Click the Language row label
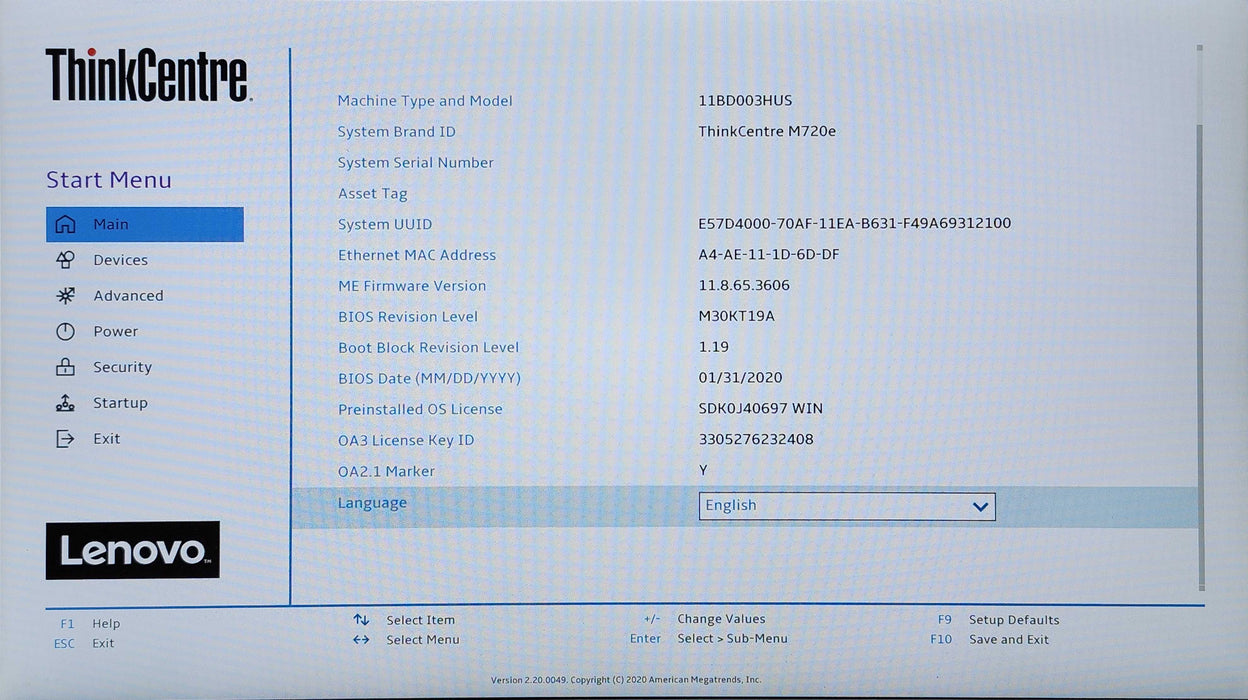This screenshot has width=1248, height=700. click(x=372, y=503)
